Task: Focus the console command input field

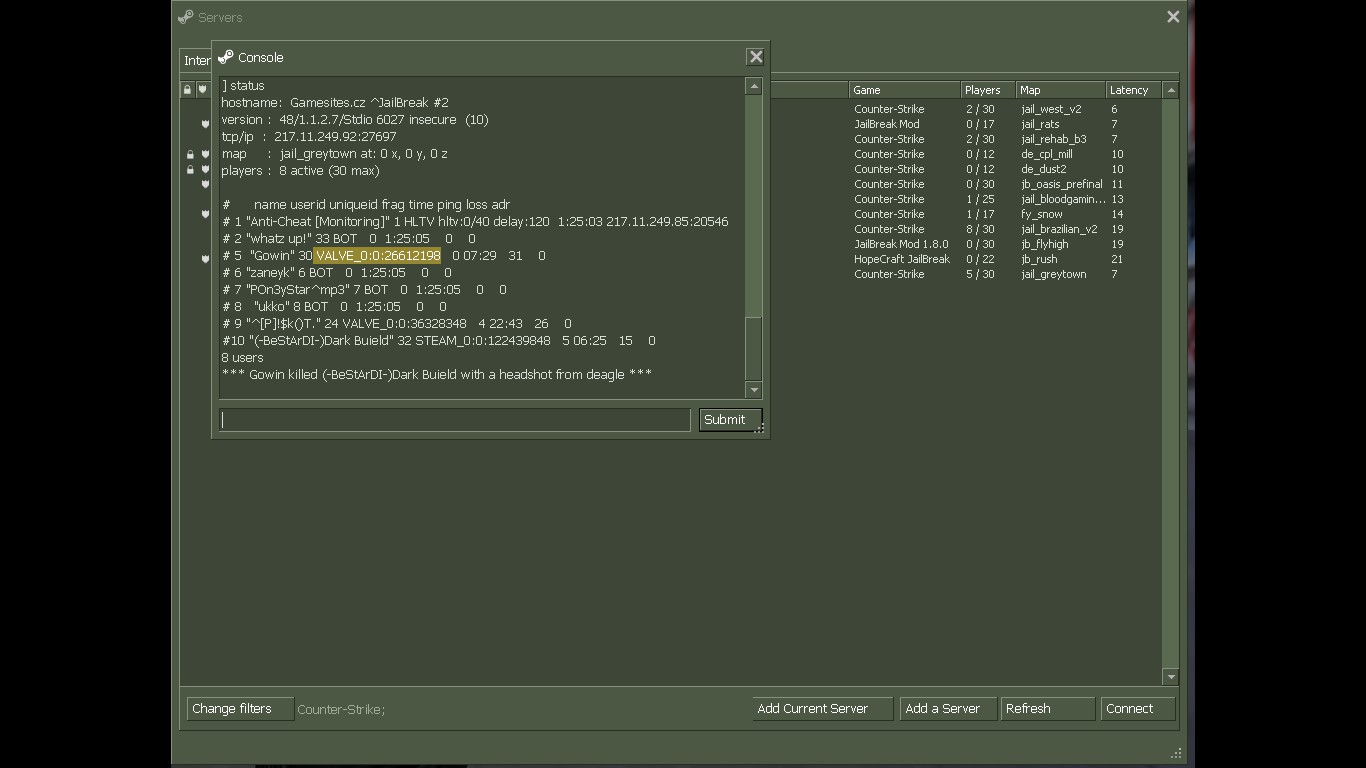Action: (455, 420)
